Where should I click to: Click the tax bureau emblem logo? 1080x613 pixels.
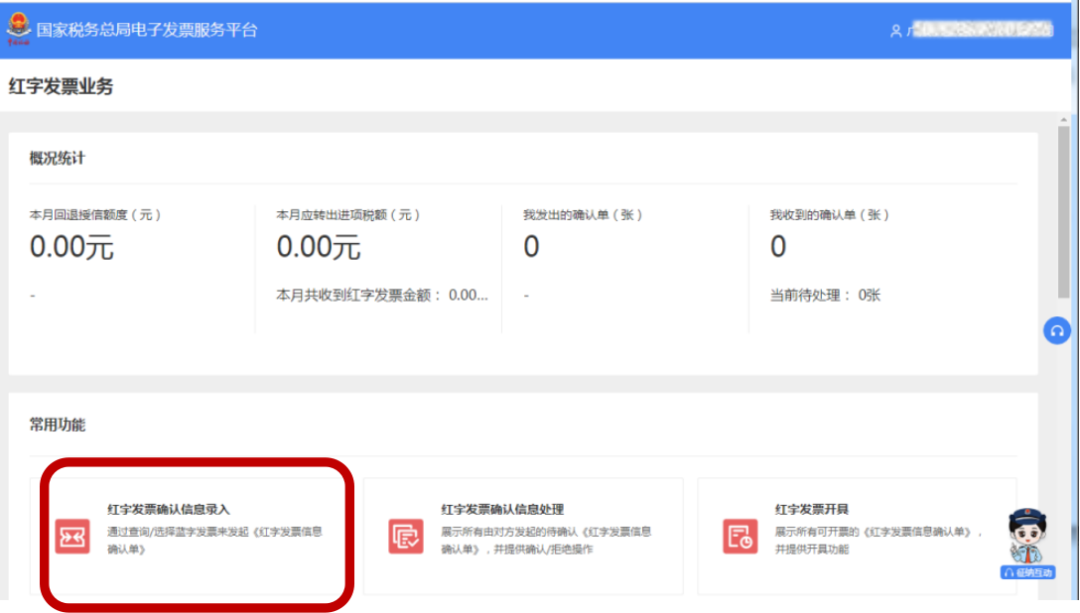pyautogui.click(x=18, y=29)
